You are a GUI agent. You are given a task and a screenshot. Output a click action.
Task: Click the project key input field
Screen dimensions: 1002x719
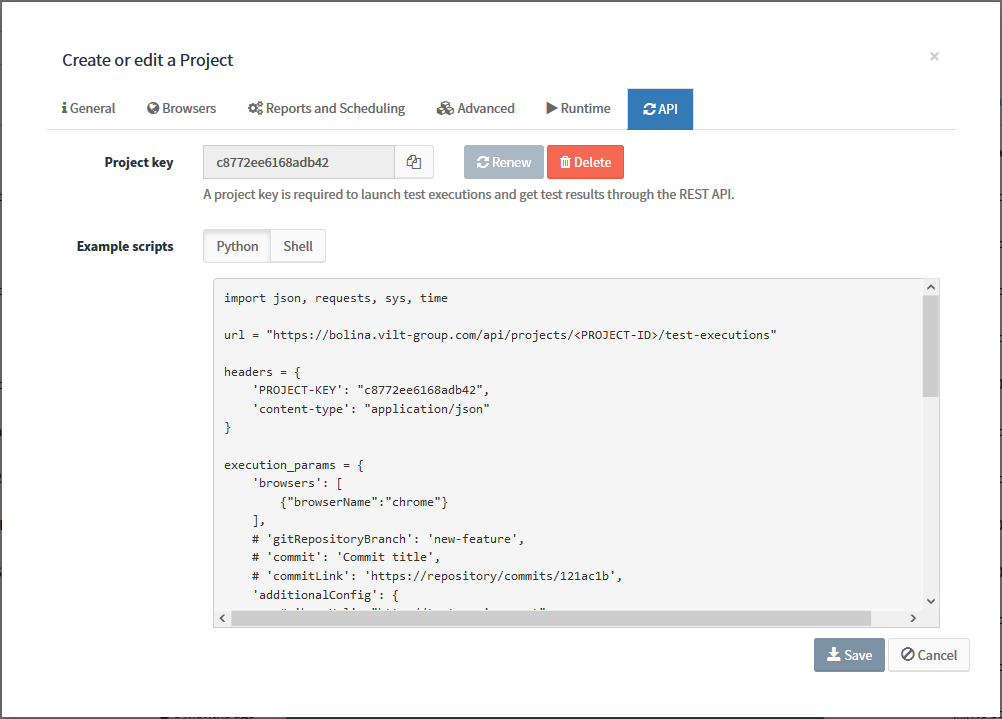coord(299,162)
